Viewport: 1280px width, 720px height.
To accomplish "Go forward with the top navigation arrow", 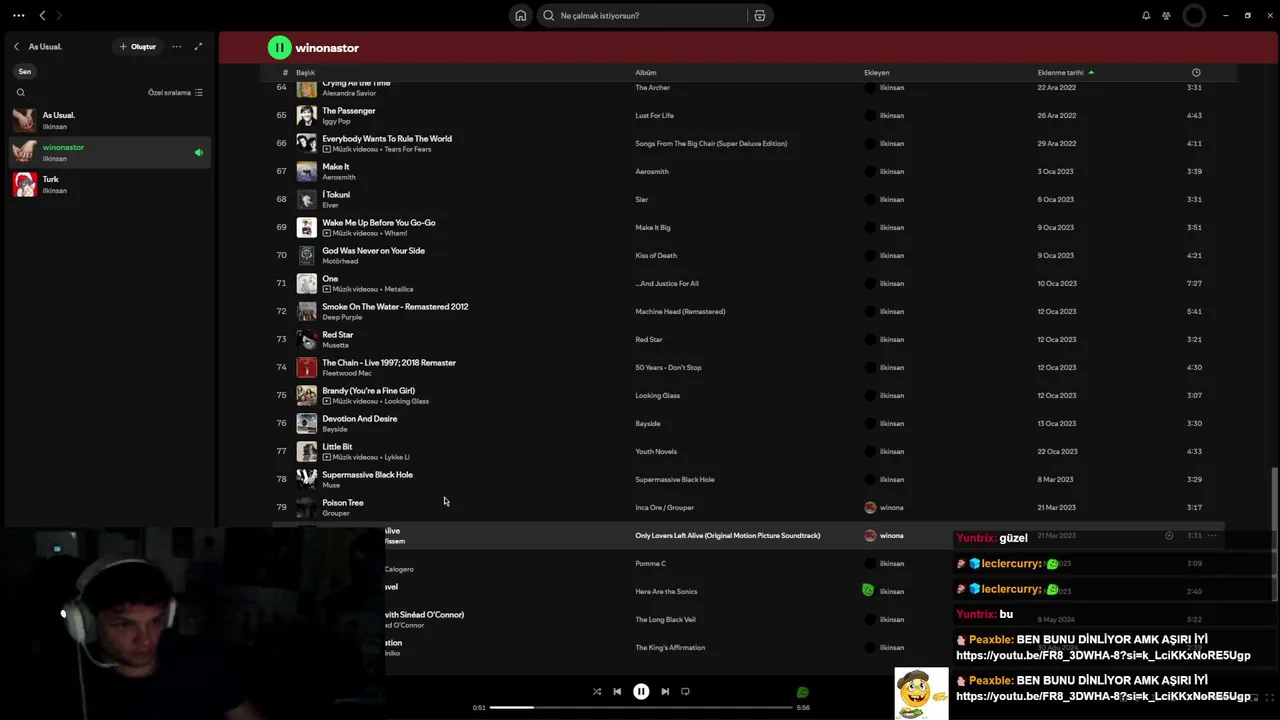I will pyautogui.click(x=59, y=15).
